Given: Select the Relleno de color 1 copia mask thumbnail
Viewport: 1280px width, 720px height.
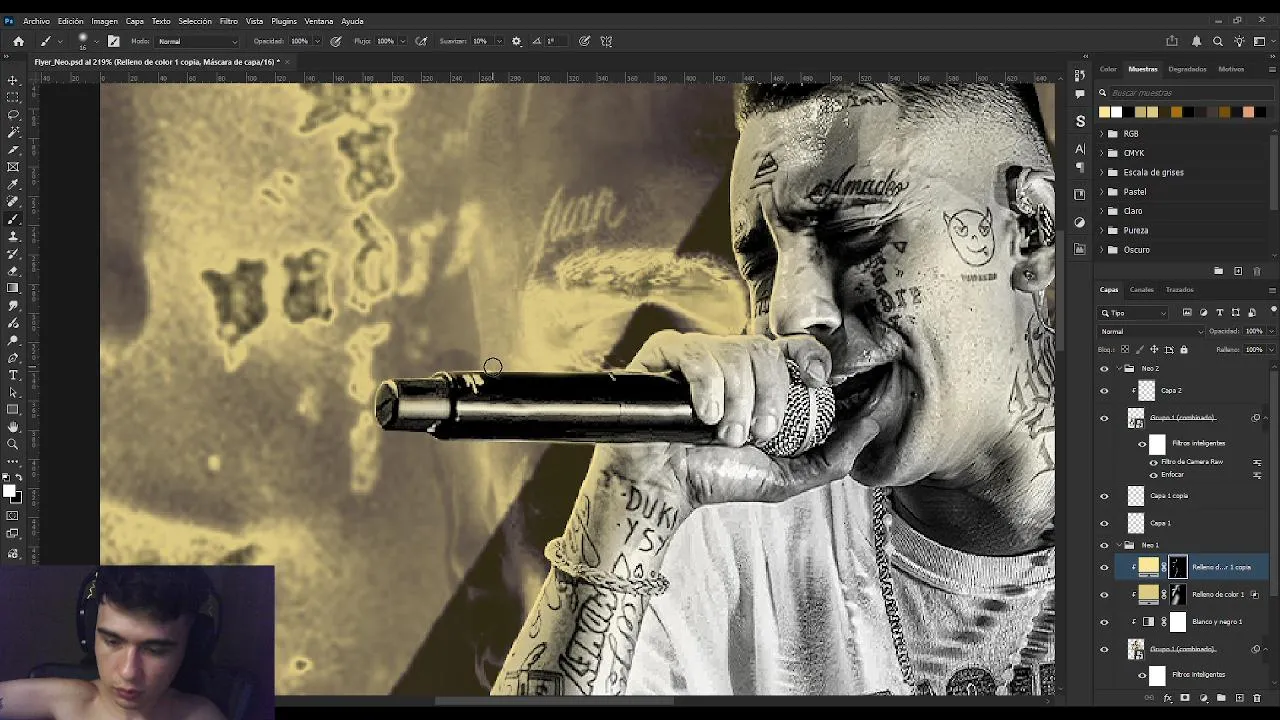Looking at the screenshot, I should pyautogui.click(x=1177, y=567).
